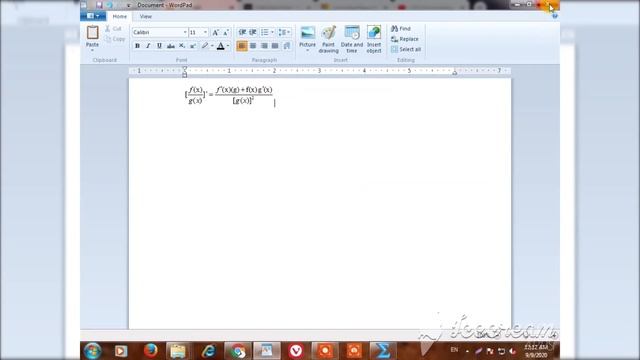This screenshot has height=360, width=640.
Task: Increase the paragraph indent
Action: 253,32
